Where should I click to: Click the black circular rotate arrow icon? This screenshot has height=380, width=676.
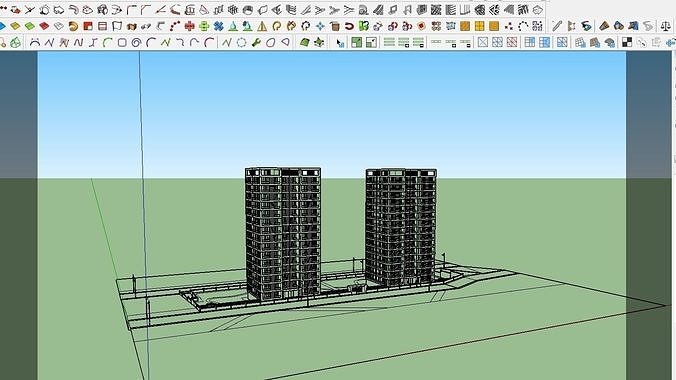(x=306, y=26)
